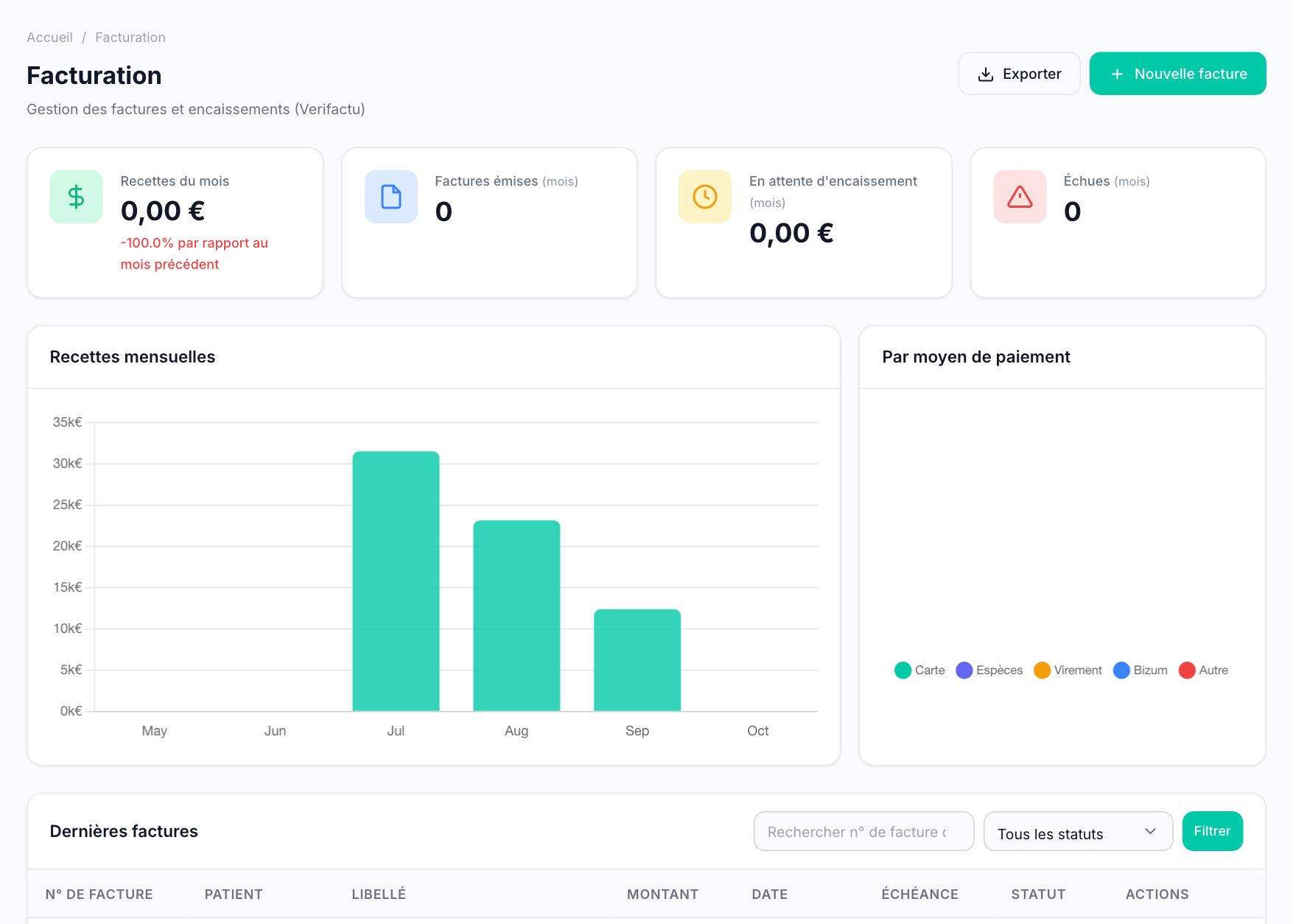Click the blue document icon for invoices issued
Viewport: 1293px width, 924px height.
[x=391, y=197]
